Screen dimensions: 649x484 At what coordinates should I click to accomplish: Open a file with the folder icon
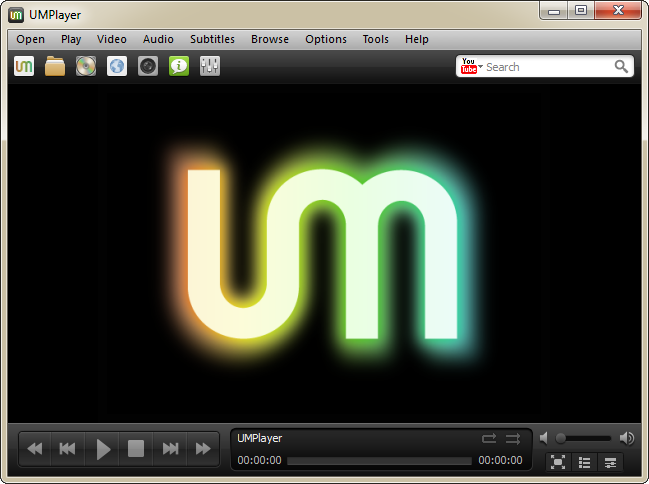(x=55, y=66)
